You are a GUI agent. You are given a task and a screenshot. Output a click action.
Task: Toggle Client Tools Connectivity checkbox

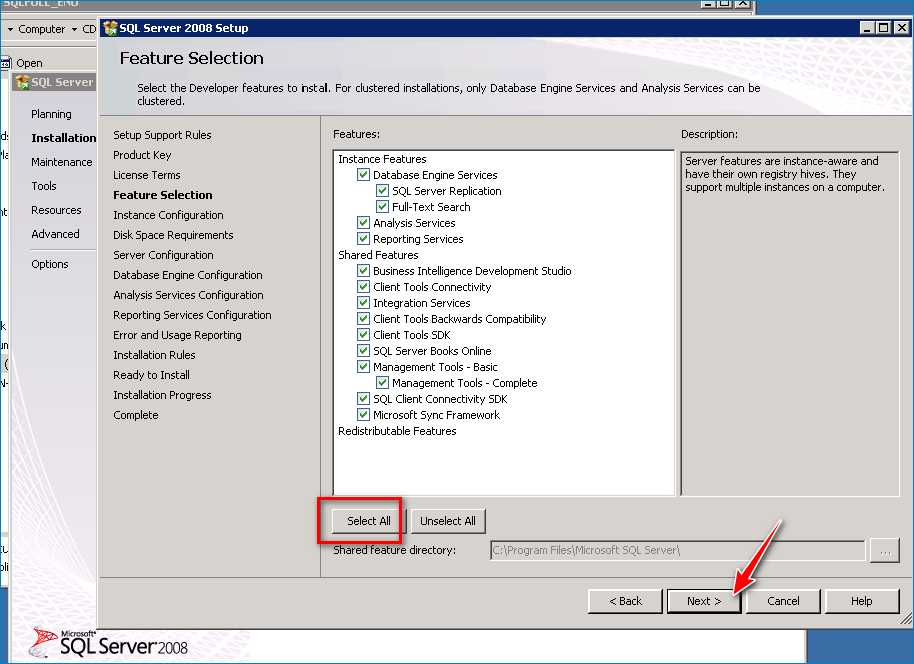click(363, 287)
